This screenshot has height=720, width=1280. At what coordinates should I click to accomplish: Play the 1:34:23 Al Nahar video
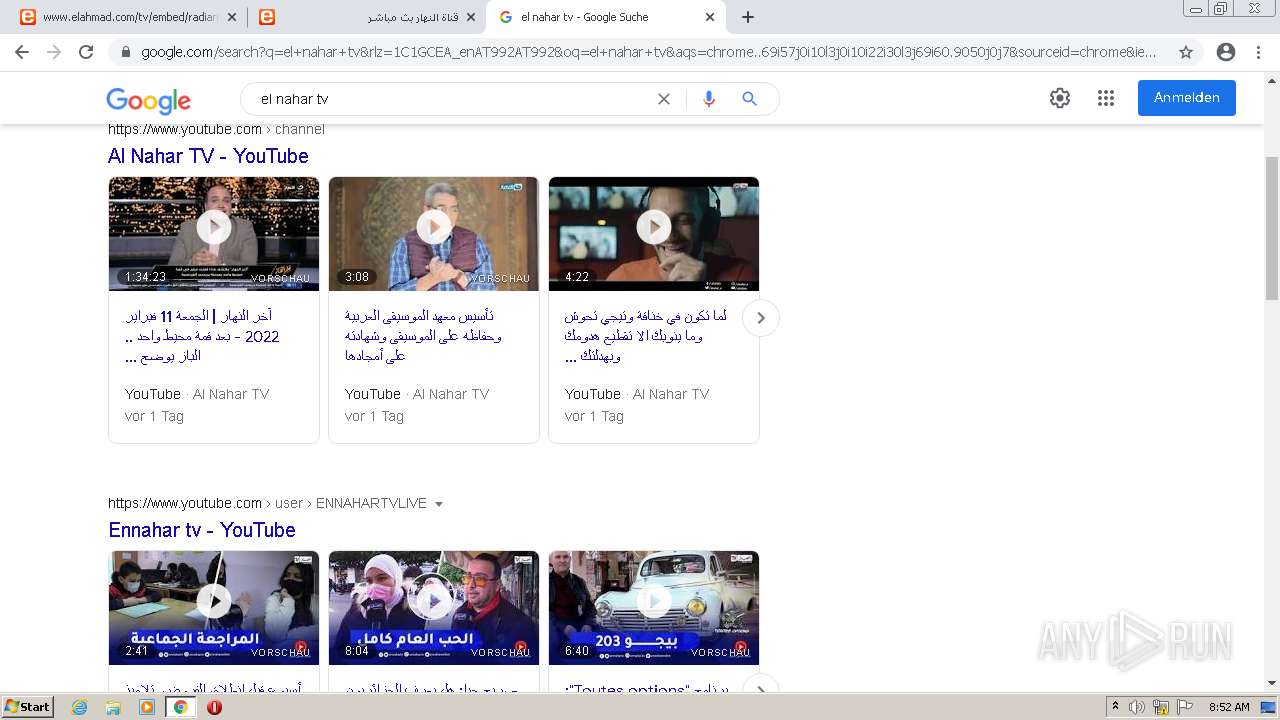[x=214, y=234]
